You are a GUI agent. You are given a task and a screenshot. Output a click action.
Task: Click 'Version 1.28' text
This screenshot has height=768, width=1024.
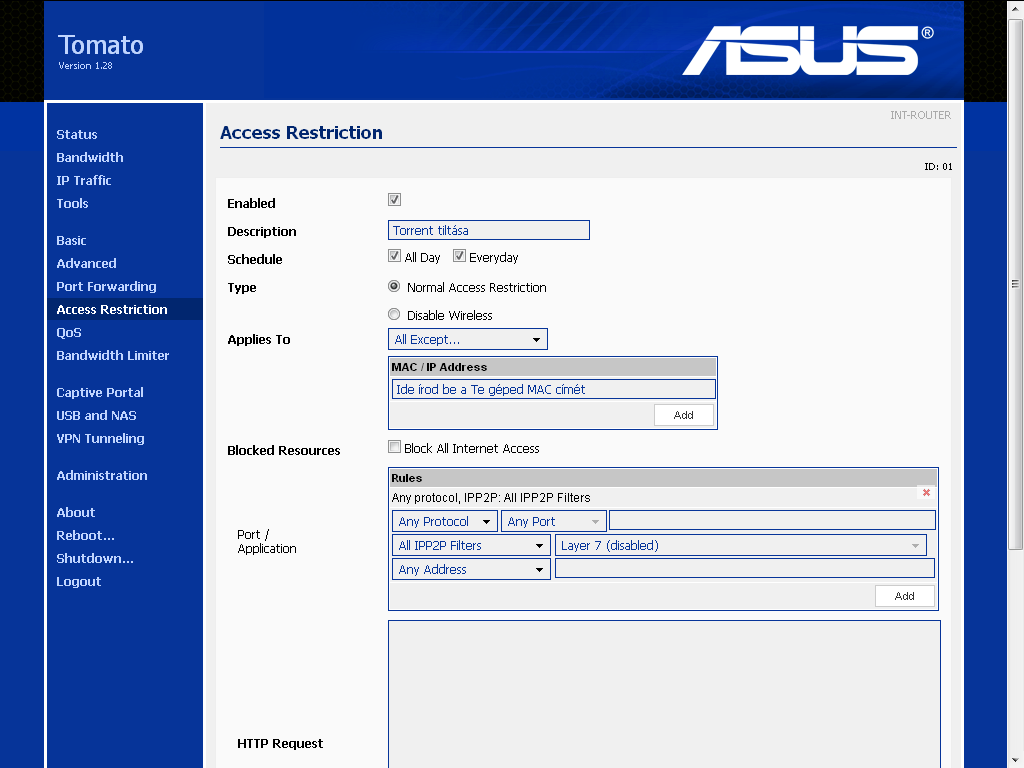[x=86, y=66]
